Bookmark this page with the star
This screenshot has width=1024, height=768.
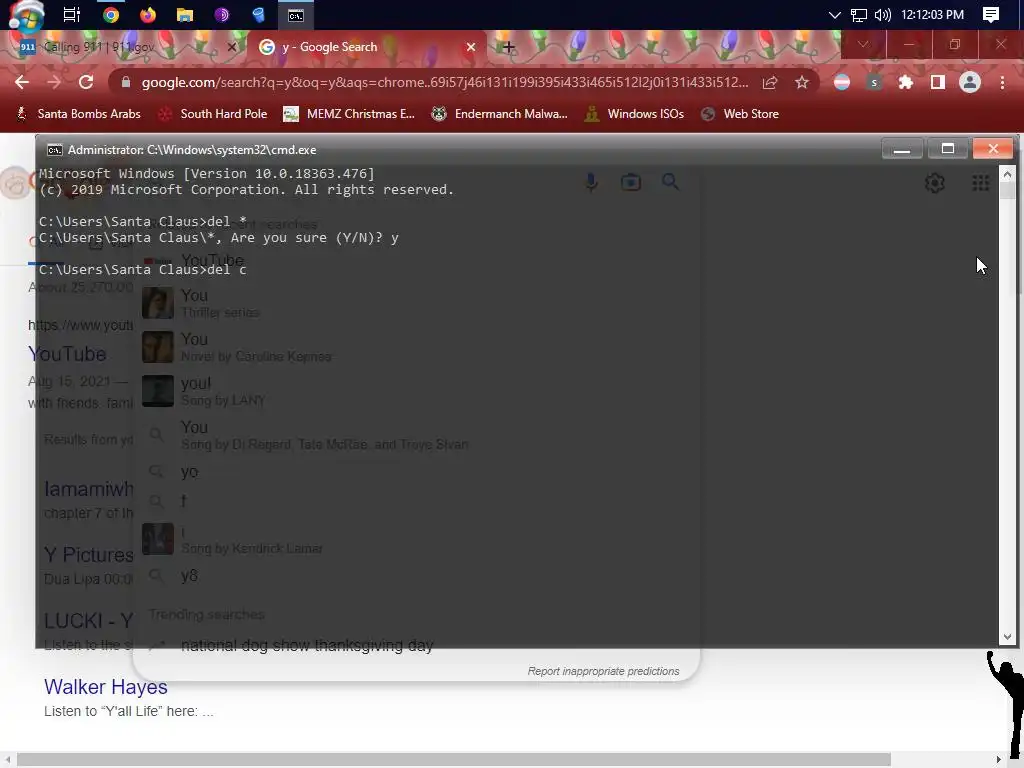pyautogui.click(x=802, y=82)
